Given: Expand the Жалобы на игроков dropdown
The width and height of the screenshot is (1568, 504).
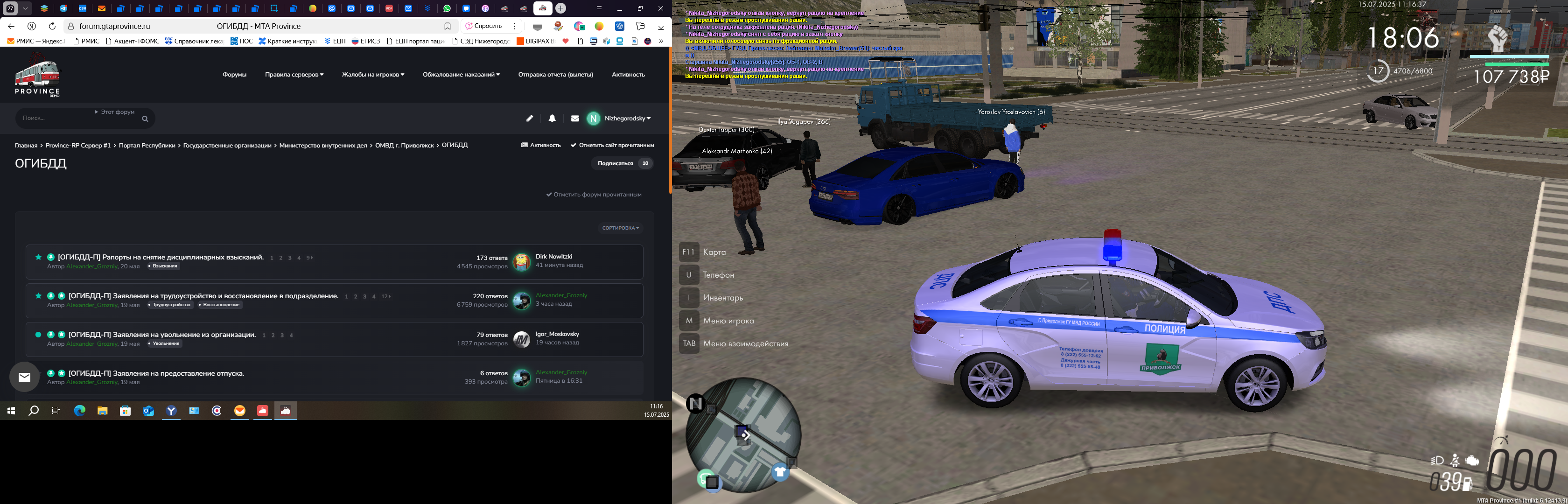Looking at the screenshot, I should [373, 74].
